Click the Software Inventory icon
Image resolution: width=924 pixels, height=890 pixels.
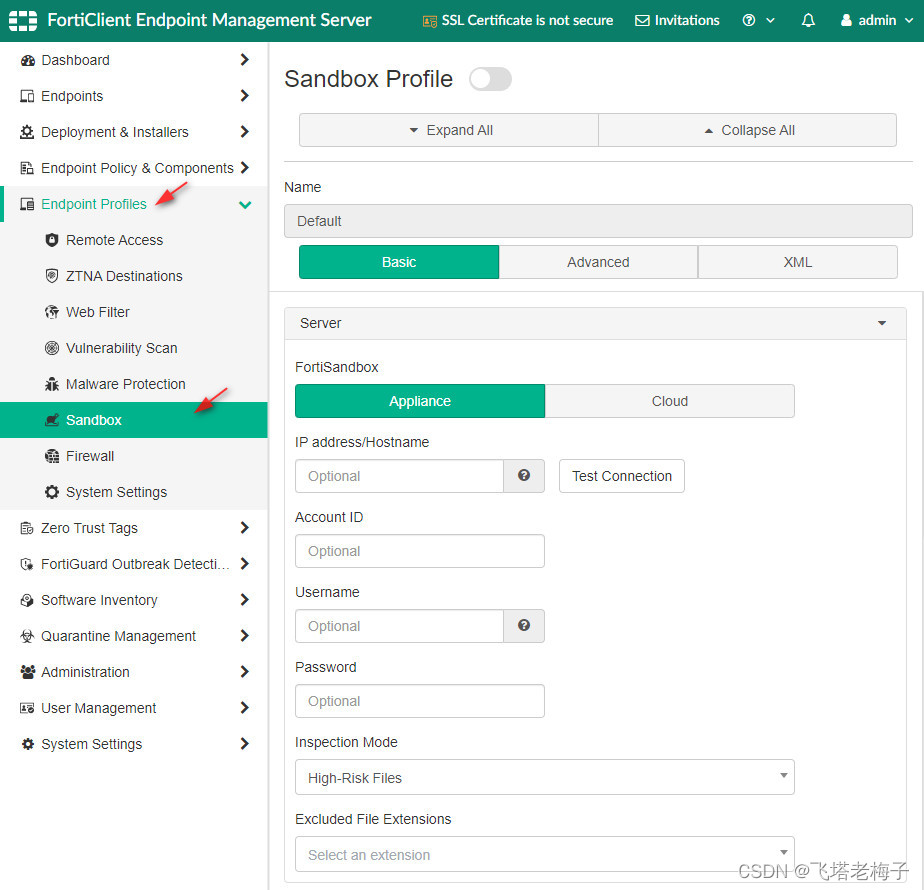27,600
